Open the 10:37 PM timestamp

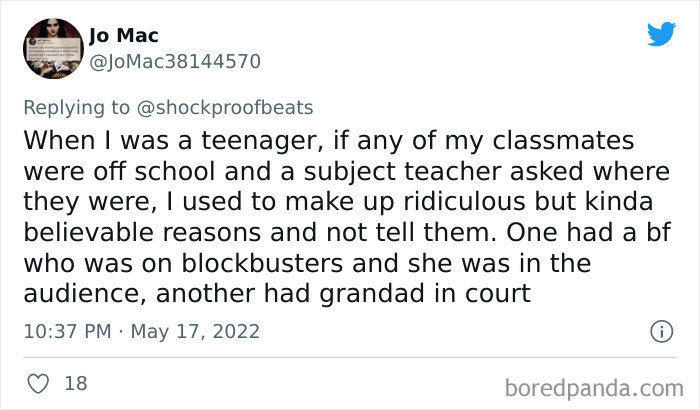tap(67, 331)
